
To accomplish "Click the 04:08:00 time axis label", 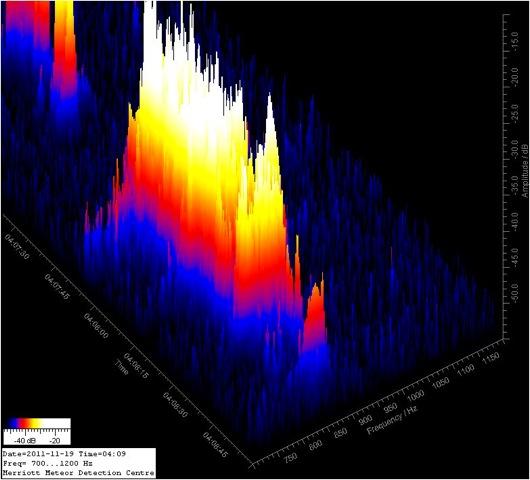I will [x=96, y=326].
